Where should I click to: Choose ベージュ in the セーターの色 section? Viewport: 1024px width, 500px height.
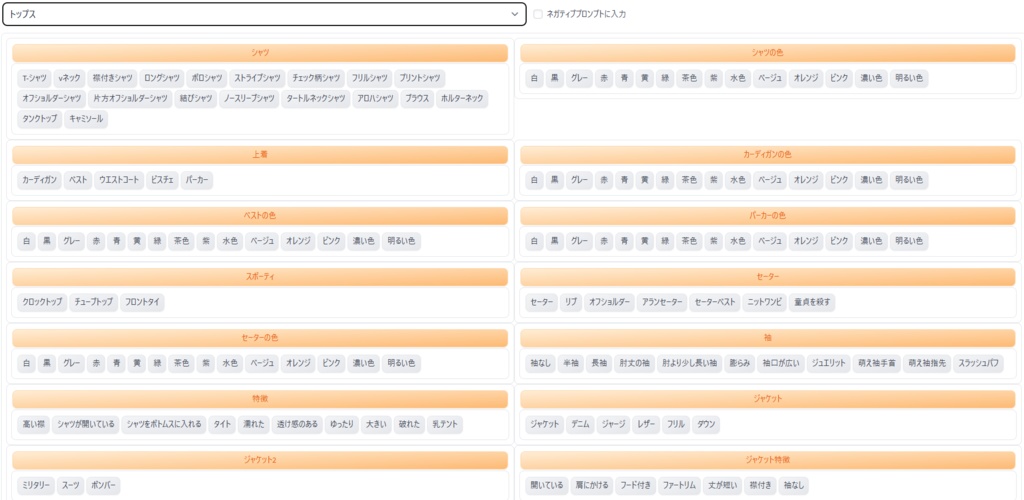pos(262,363)
